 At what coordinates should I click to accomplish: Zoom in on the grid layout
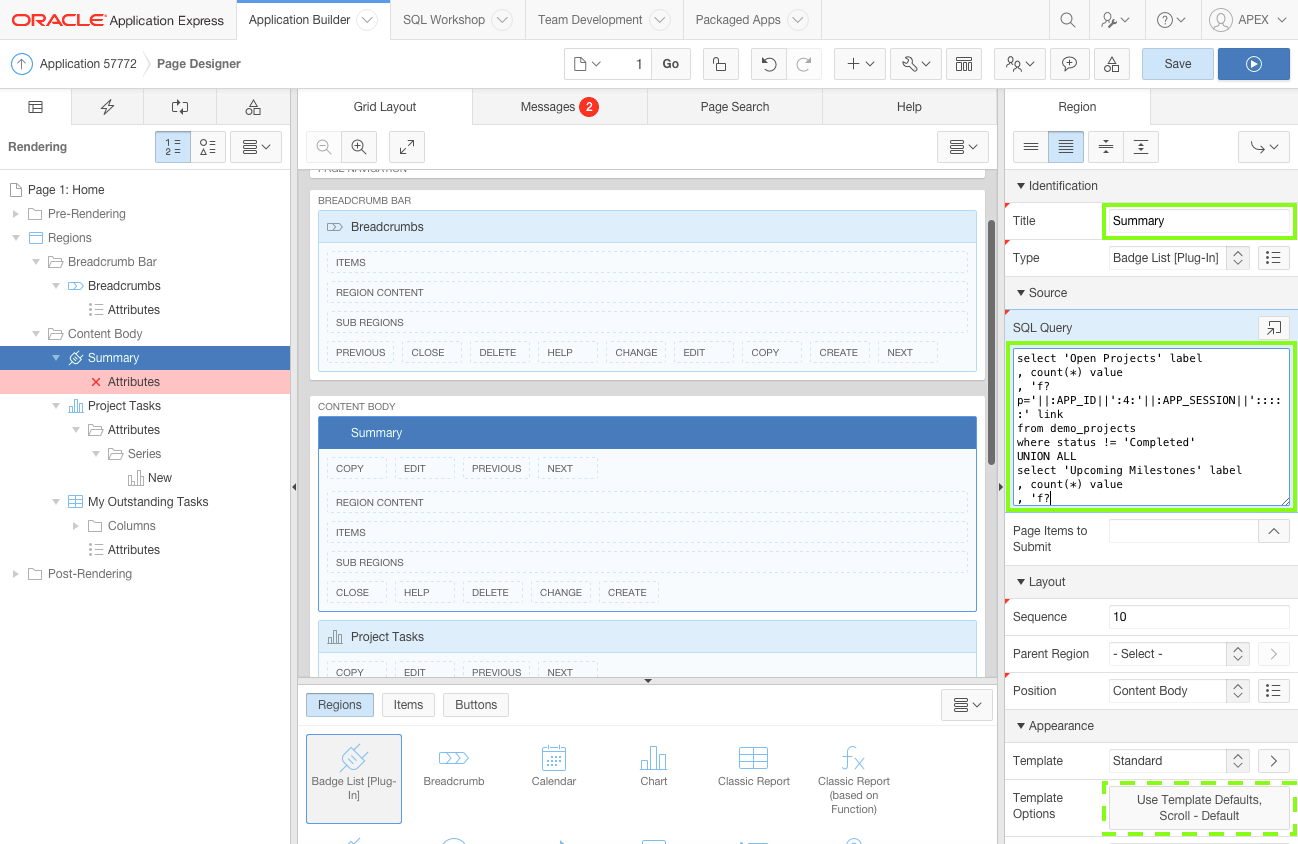pyautogui.click(x=358, y=147)
